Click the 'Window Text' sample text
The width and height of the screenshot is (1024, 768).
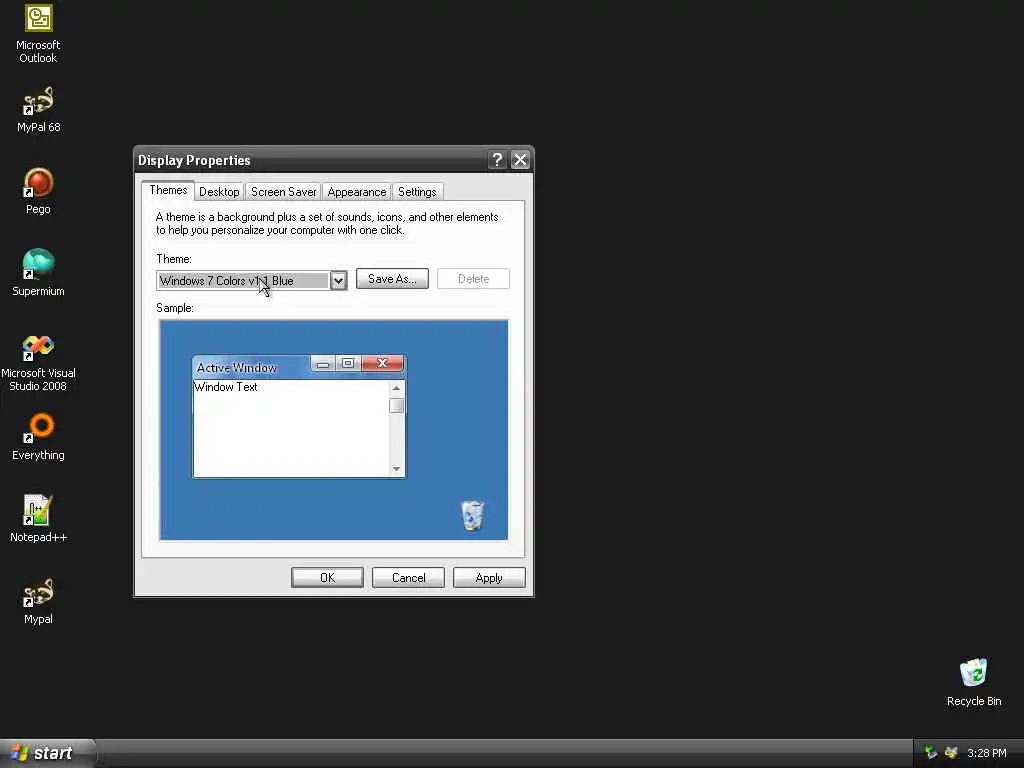click(x=226, y=387)
